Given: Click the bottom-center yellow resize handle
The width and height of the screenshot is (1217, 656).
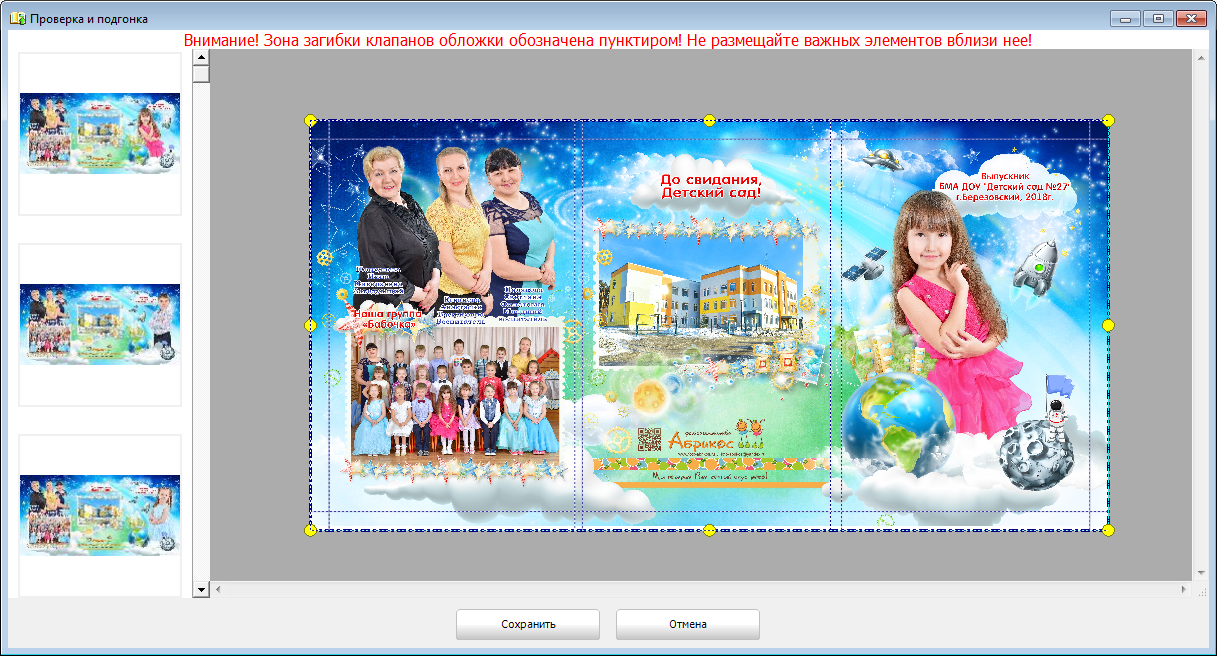Looking at the screenshot, I should point(709,529).
